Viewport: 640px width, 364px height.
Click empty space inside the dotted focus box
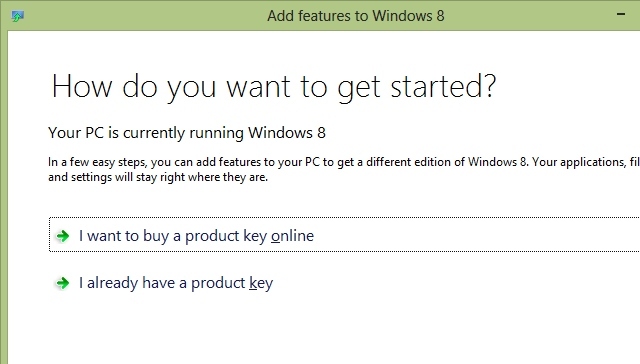[x=469, y=235]
